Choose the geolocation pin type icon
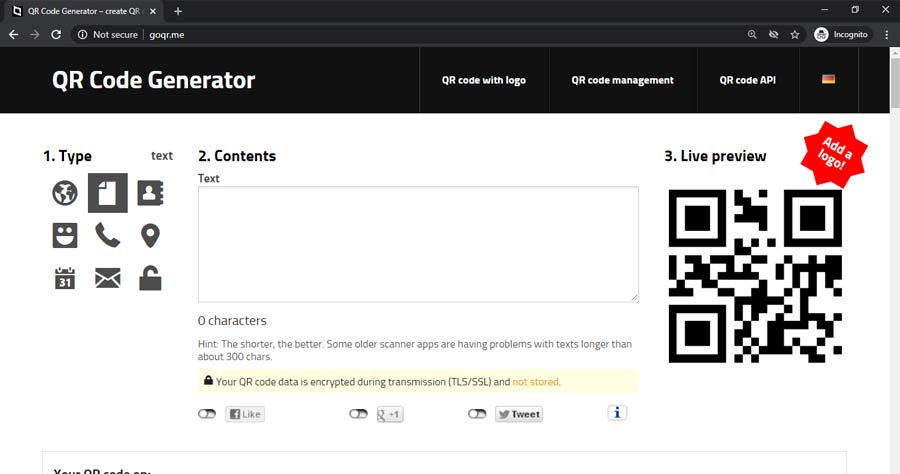 click(150, 236)
